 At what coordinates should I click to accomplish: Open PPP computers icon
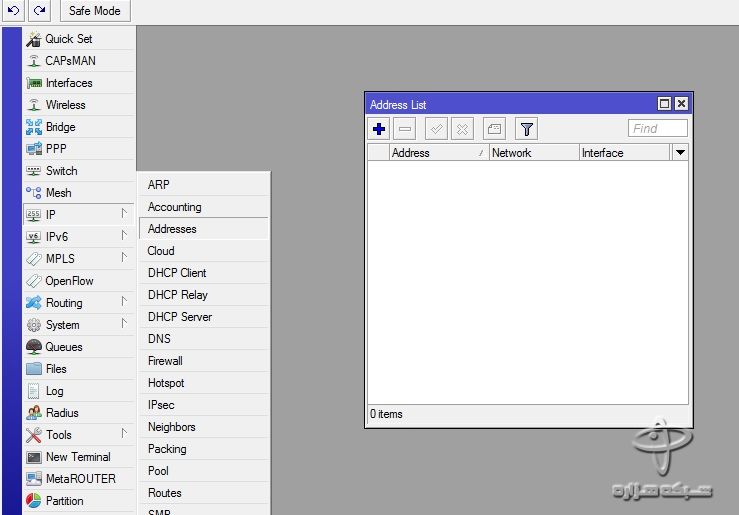tap(33, 149)
